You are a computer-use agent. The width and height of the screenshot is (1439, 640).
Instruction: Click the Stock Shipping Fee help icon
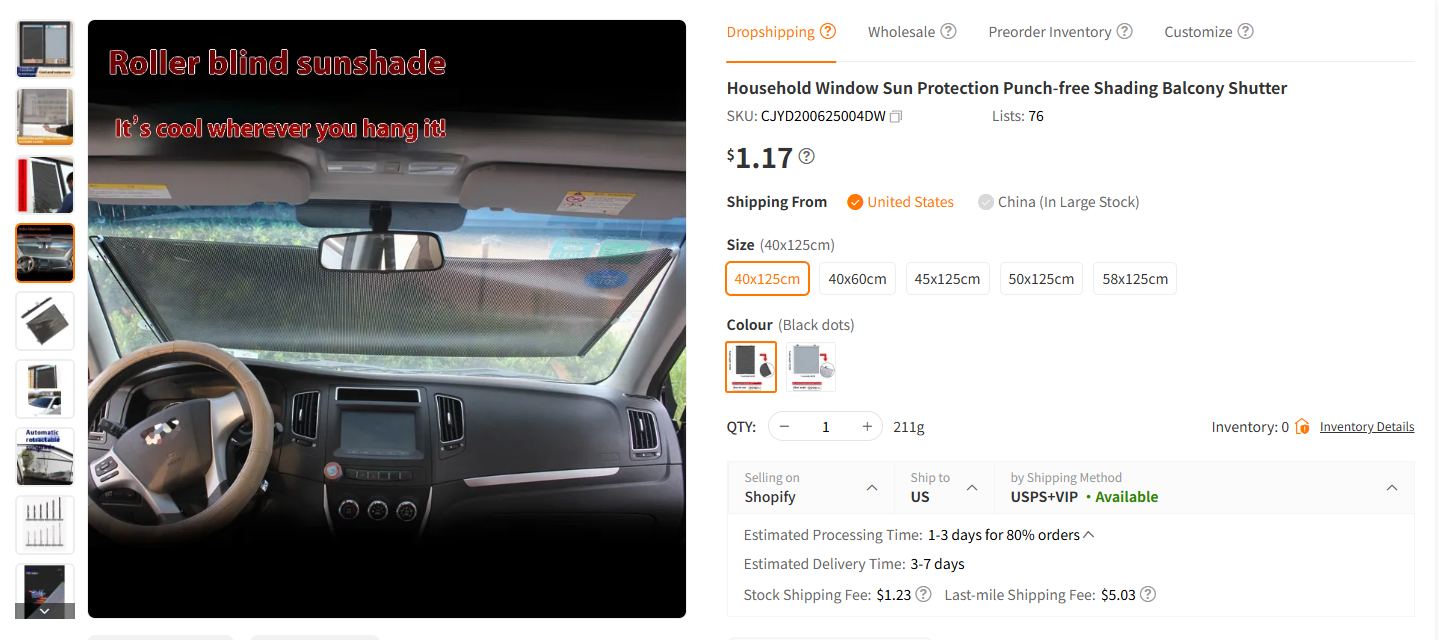(x=924, y=594)
